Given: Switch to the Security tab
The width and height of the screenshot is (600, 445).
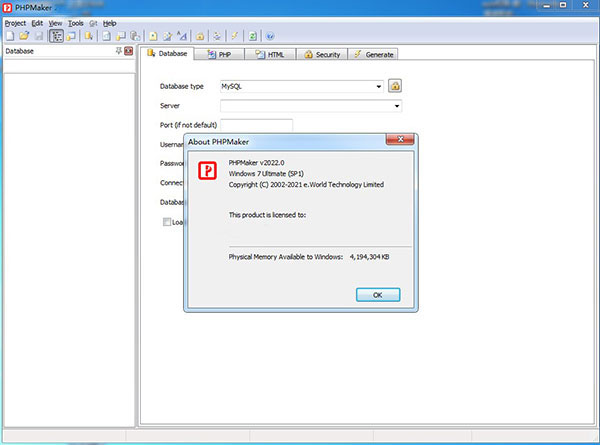Looking at the screenshot, I should click(x=322, y=54).
